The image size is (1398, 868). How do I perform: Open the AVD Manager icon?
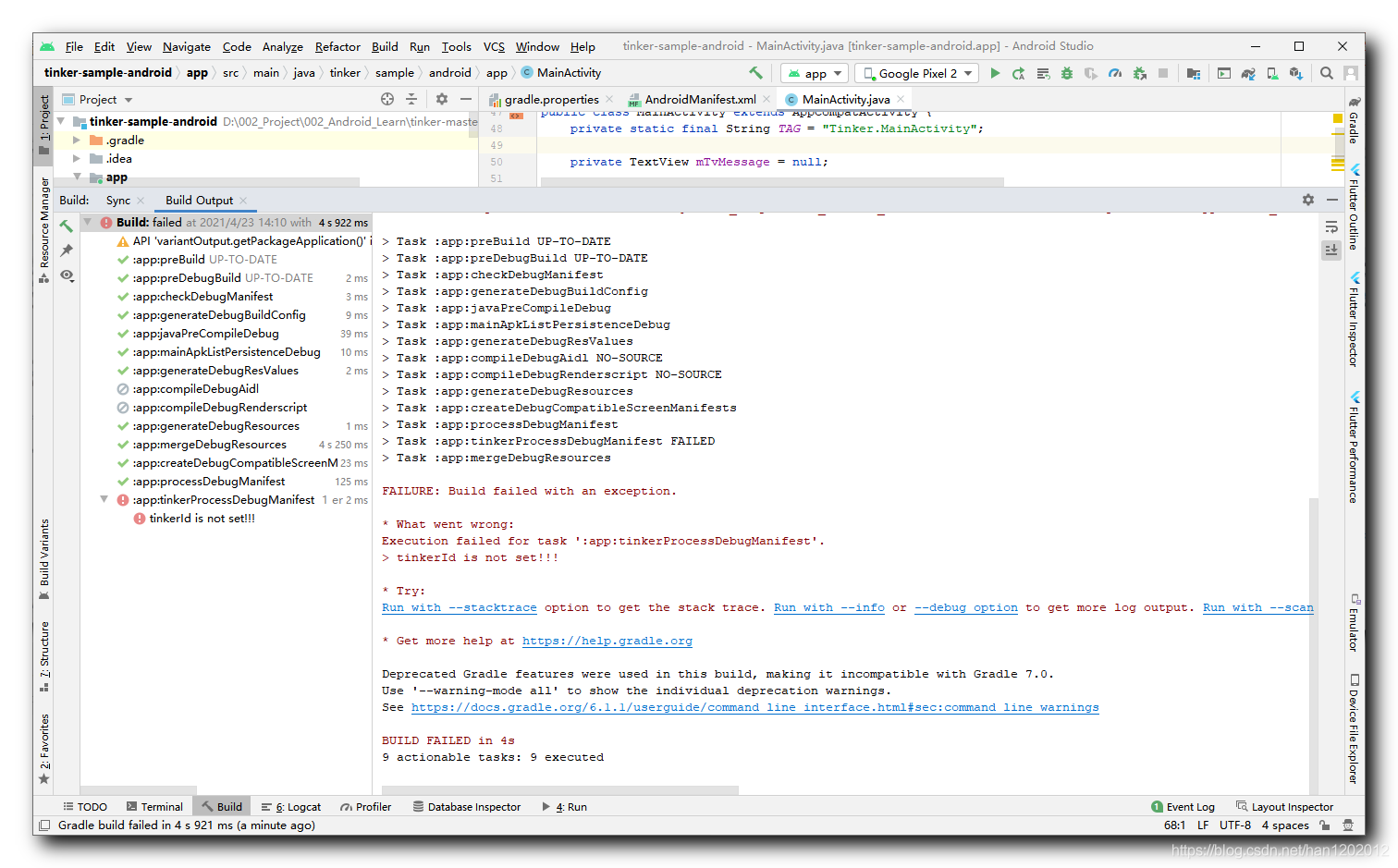pos(1272,73)
